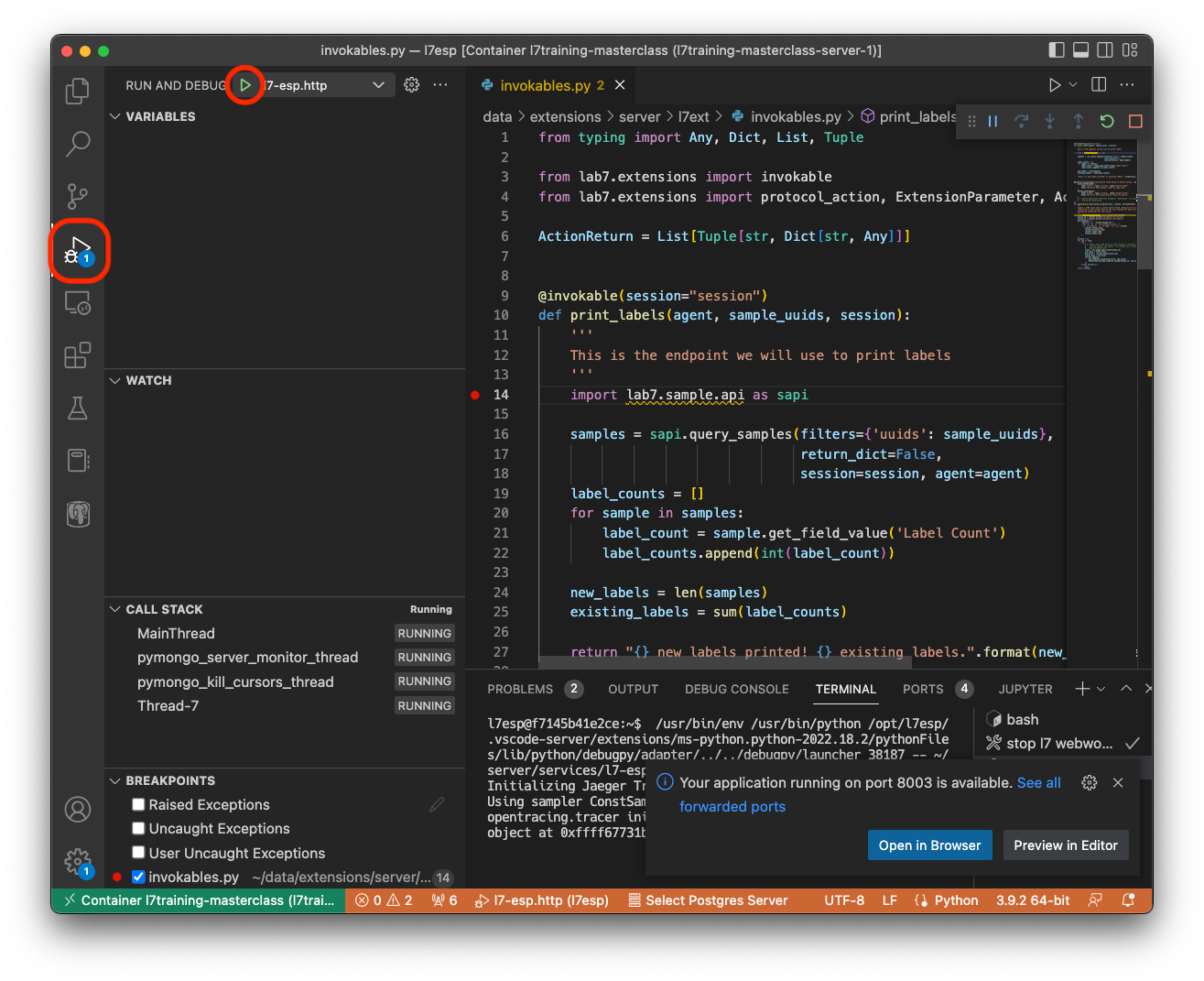
Task: Pause the debug session
Action: (x=993, y=121)
